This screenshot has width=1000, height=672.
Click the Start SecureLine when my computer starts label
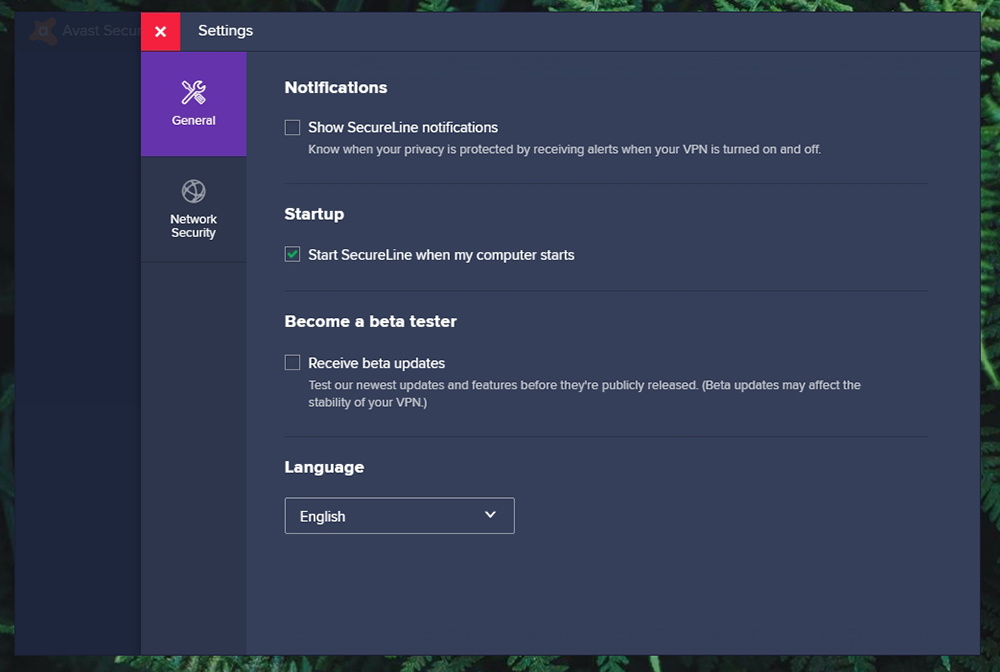tap(441, 255)
